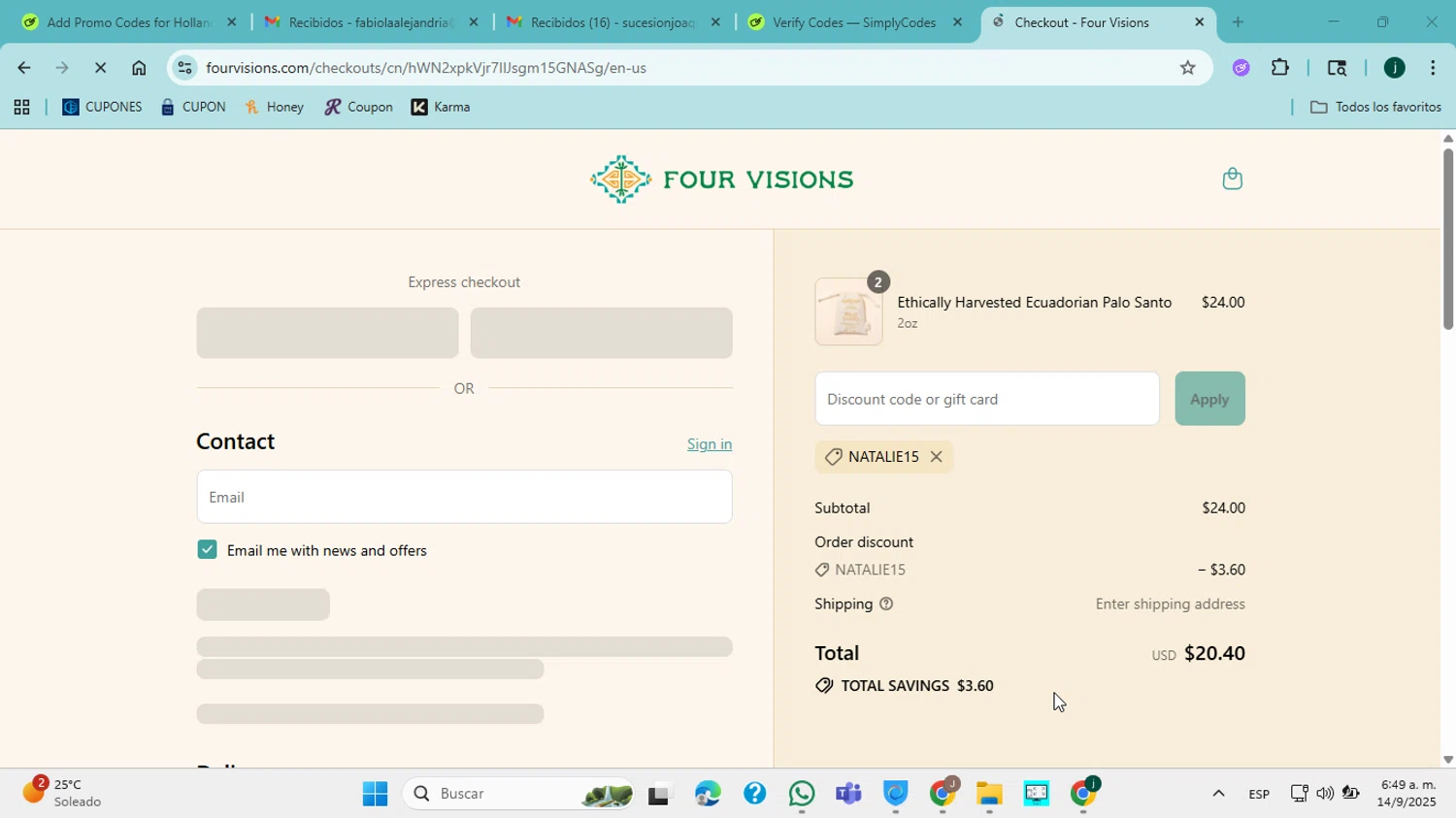The image size is (1456, 818).
Task: Open WhatsApp from the taskbar
Action: [x=802, y=795]
